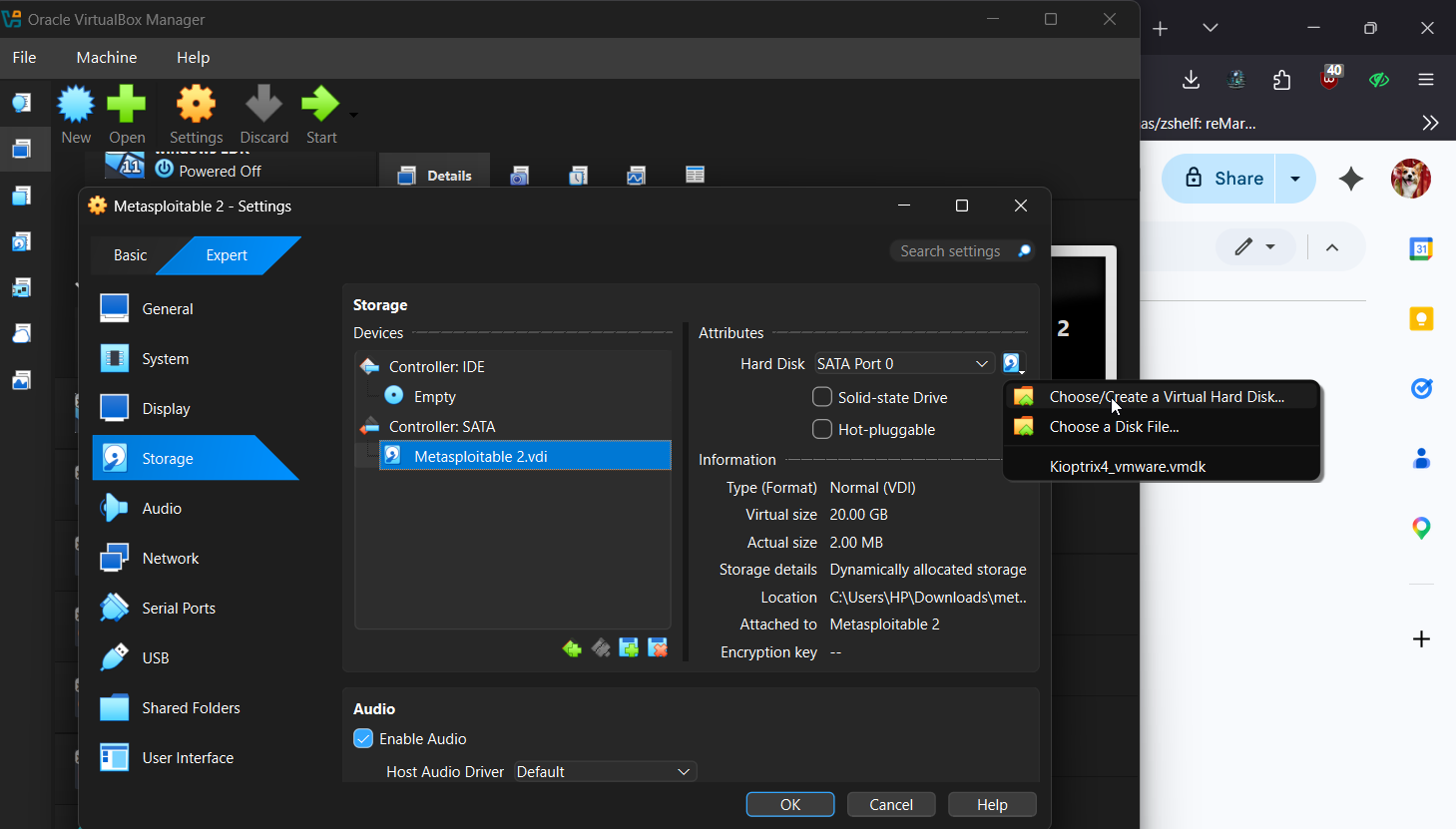The image size is (1456, 829).
Task: Open the Network settings category
Action: tap(170, 559)
